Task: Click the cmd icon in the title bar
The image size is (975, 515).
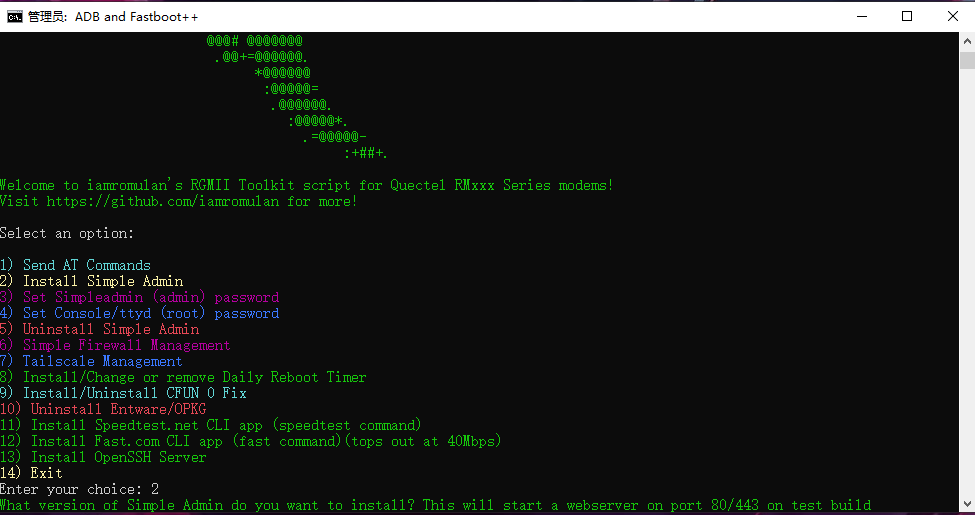Action: [14, 17]
